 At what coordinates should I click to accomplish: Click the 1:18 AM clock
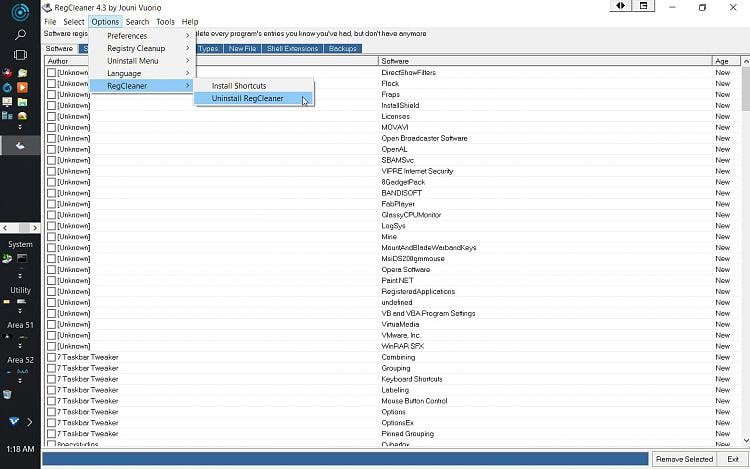coord(20,449)
